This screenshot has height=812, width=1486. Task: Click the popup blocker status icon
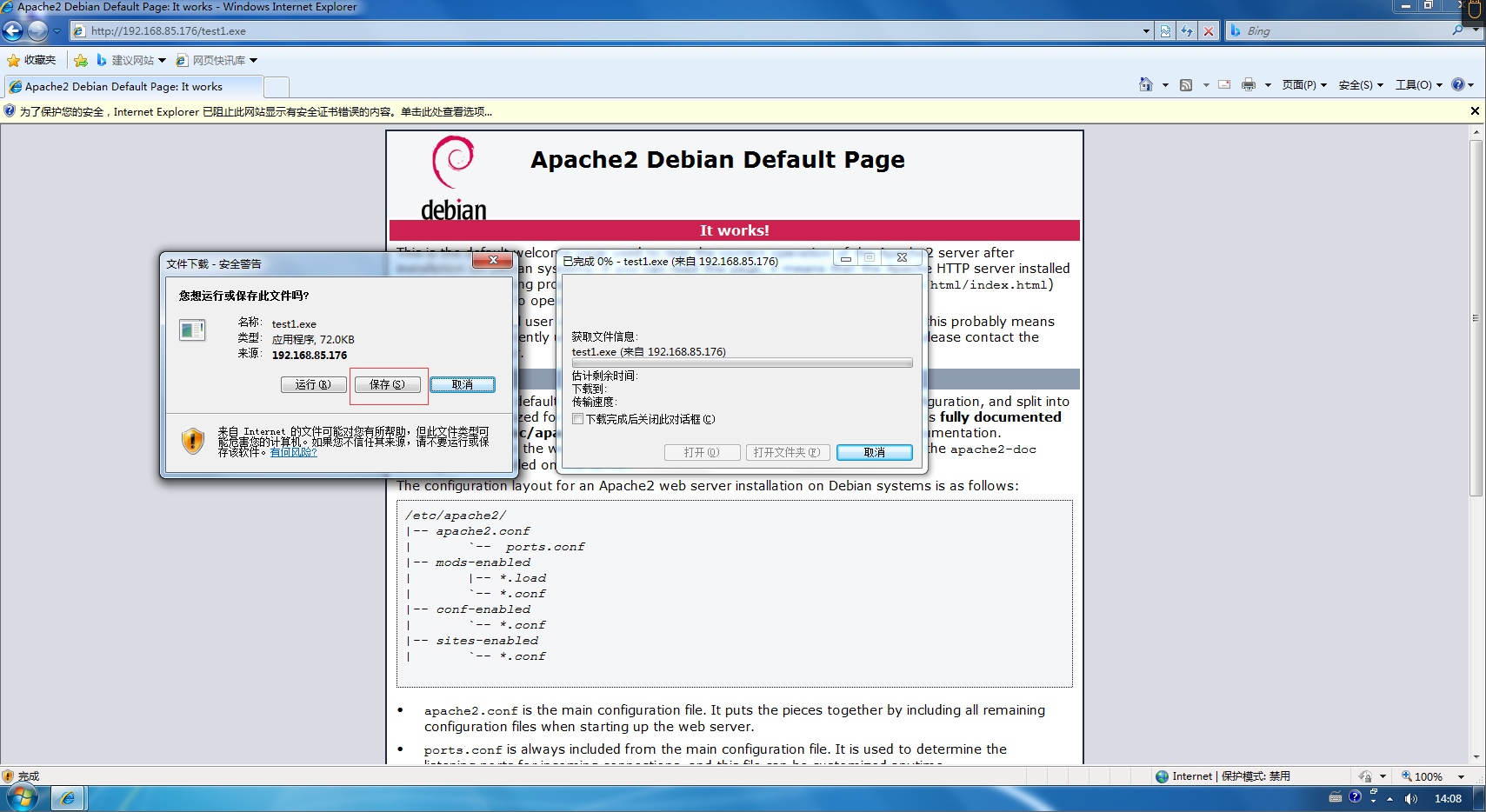(1365, 776)
